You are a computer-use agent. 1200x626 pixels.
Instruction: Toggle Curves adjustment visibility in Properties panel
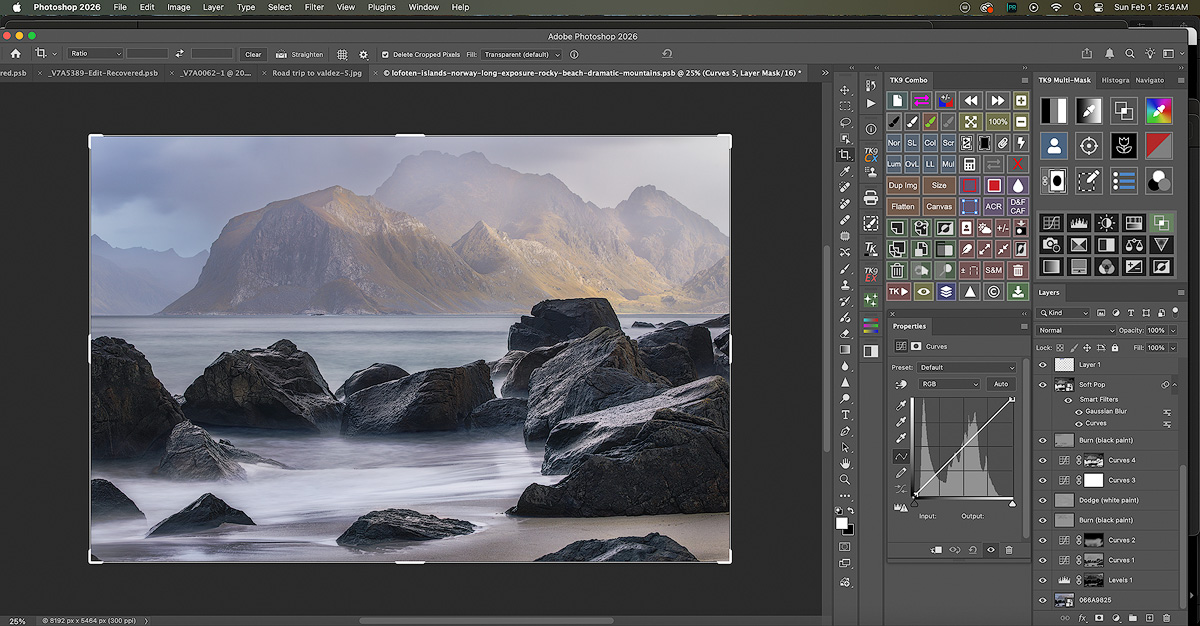(991, 550)
